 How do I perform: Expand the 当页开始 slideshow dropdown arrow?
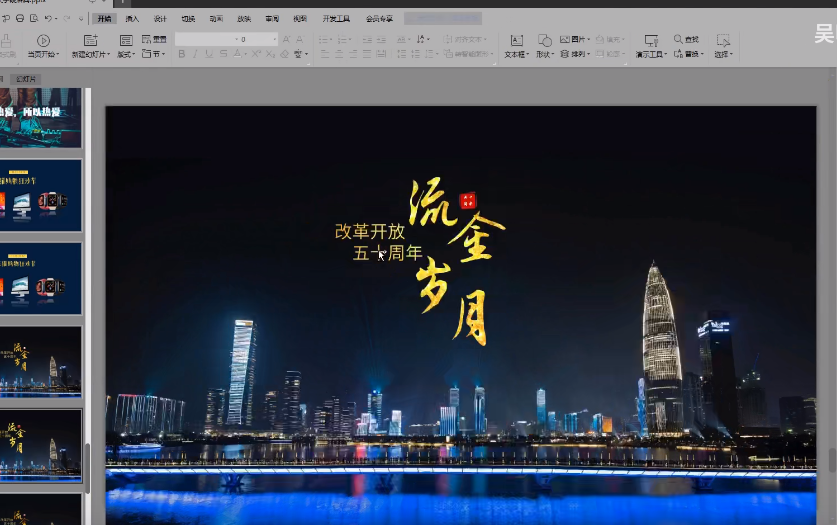point(57,54)
